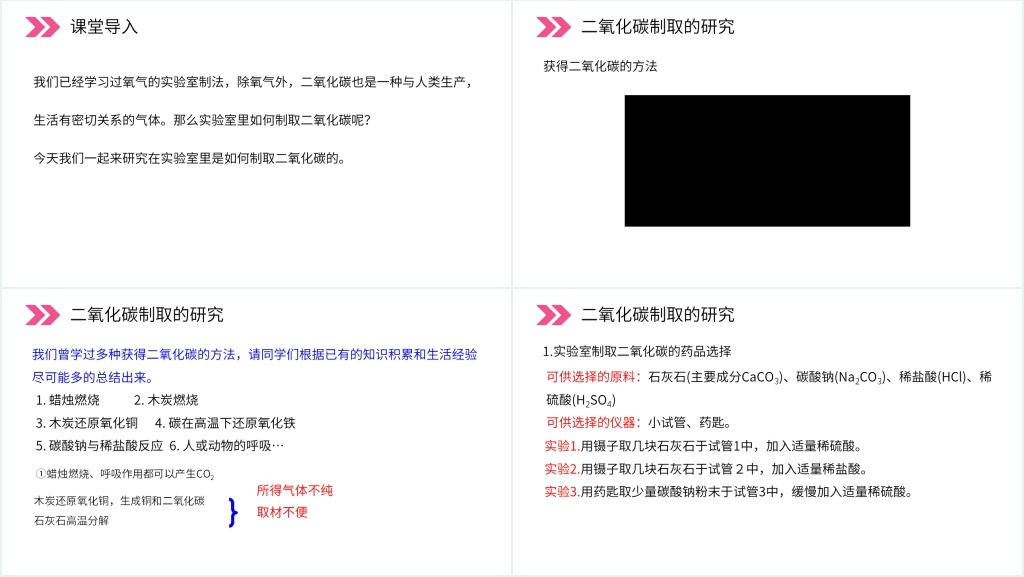Click the black video placeholder
This screenshot has height=577, width=1024.
pos(767,161)
